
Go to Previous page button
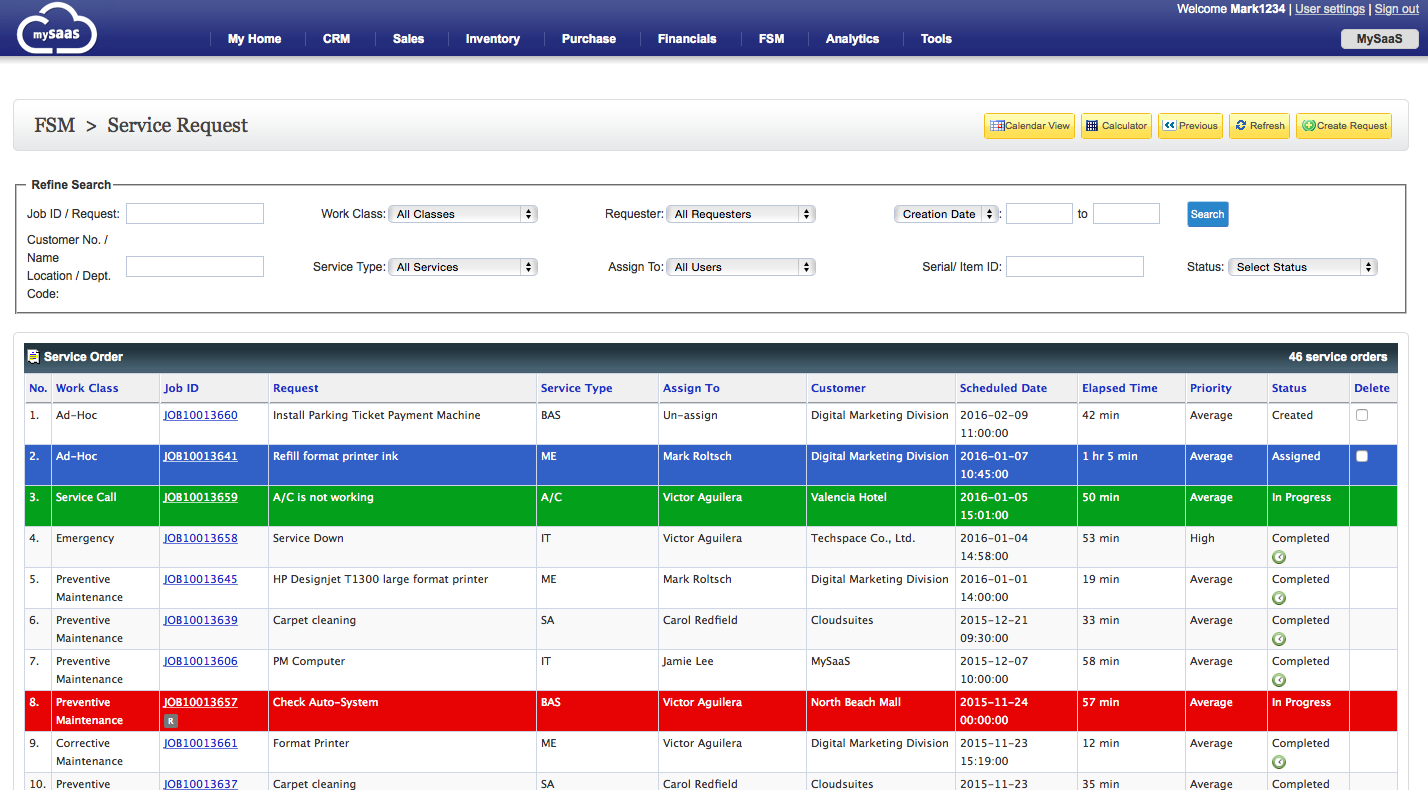pyautogui.click(x=1190, y=126)
